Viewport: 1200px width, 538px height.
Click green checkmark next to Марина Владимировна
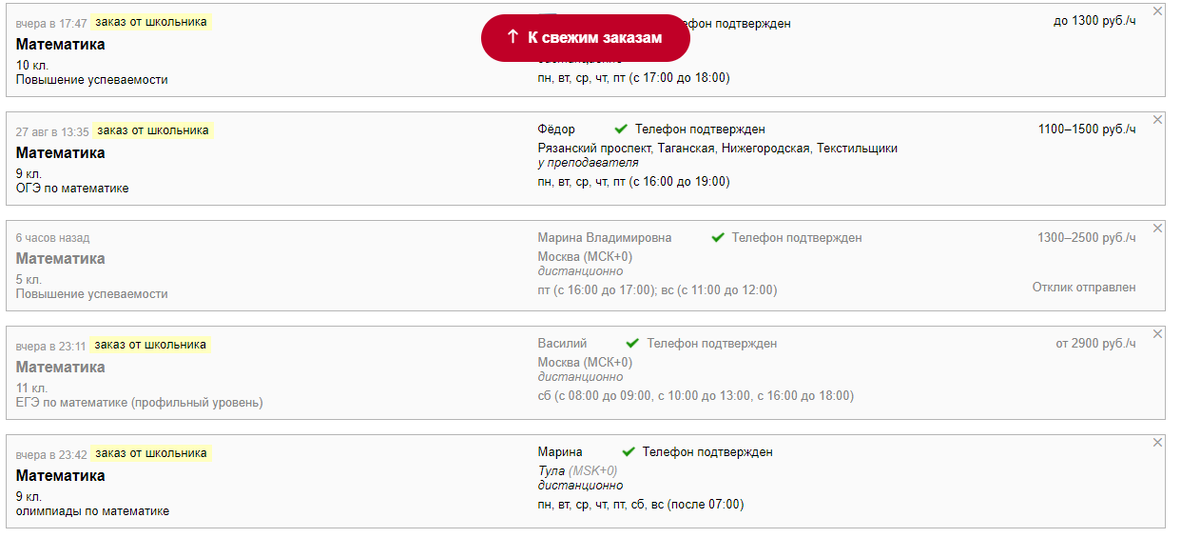(x=718, y=238)
